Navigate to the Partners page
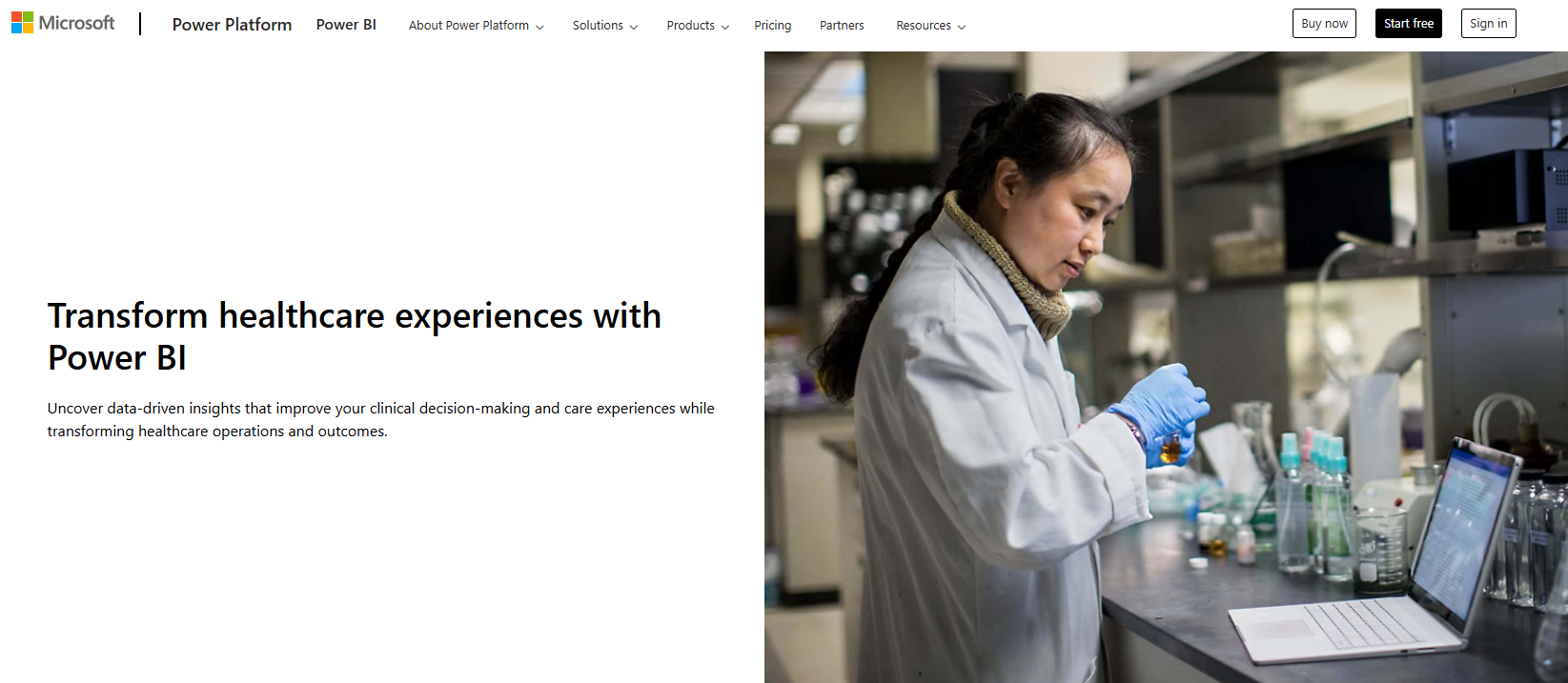The width and height of the screenshot is (1568, 683). coord(842,26)
